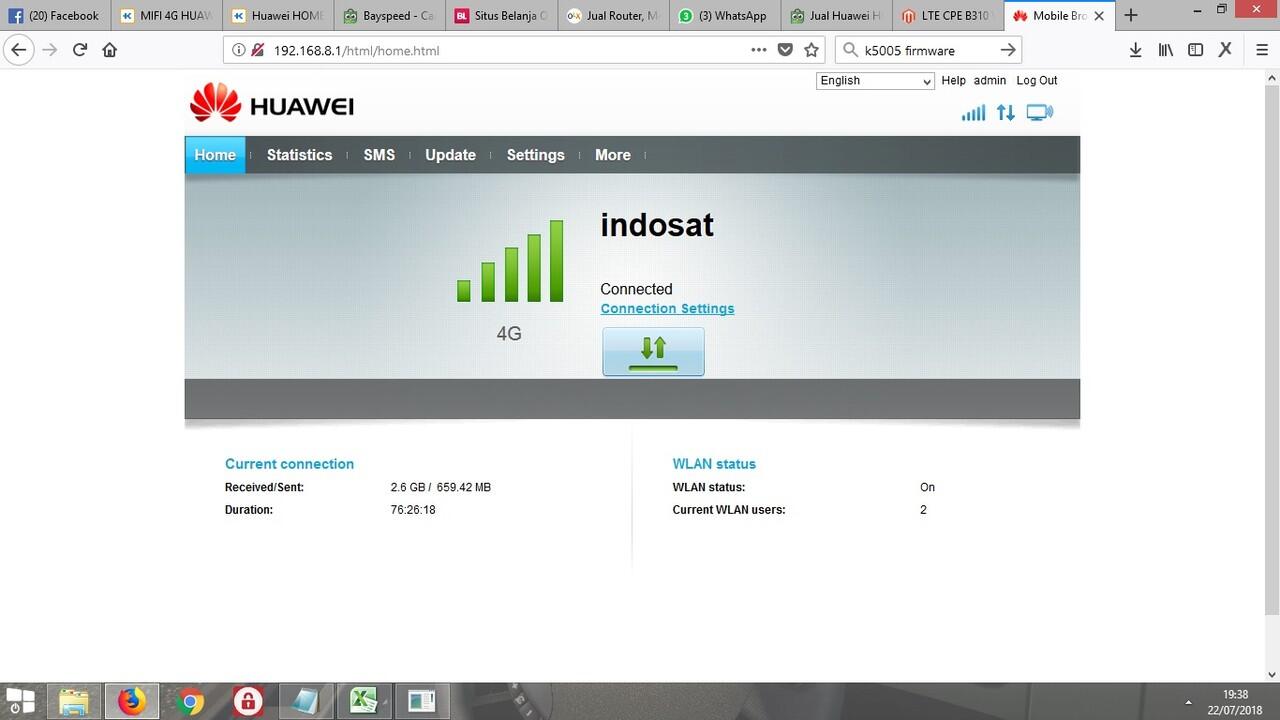Open the Connection Settings link

667,308
